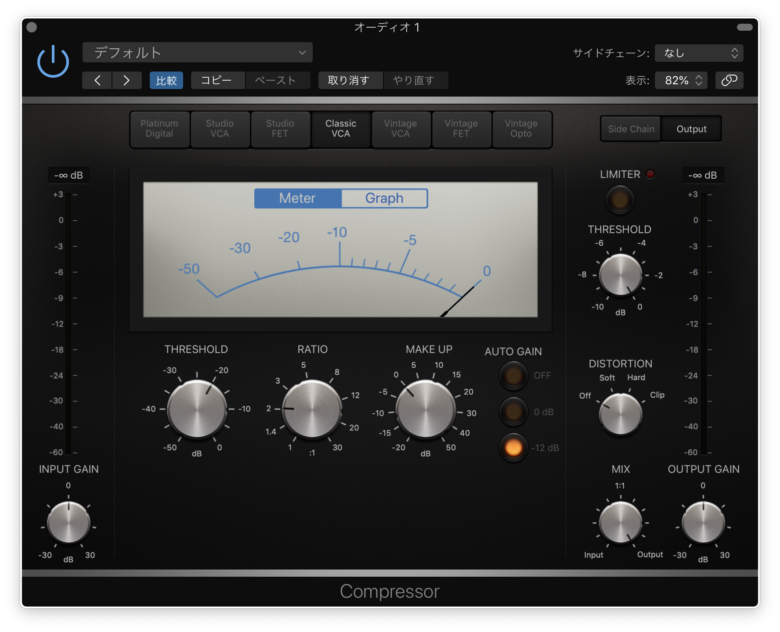The image size is (780, 632).
Task: Select the Vintage VCA compressor model
Action: [400, 129]
